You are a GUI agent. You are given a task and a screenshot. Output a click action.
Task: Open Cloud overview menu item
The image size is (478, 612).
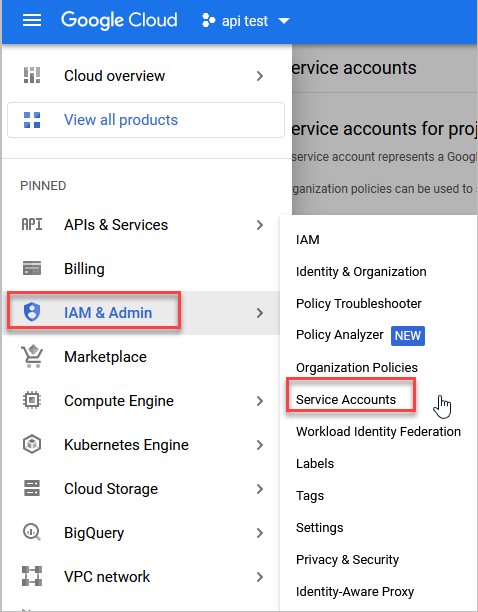(114, 76)
